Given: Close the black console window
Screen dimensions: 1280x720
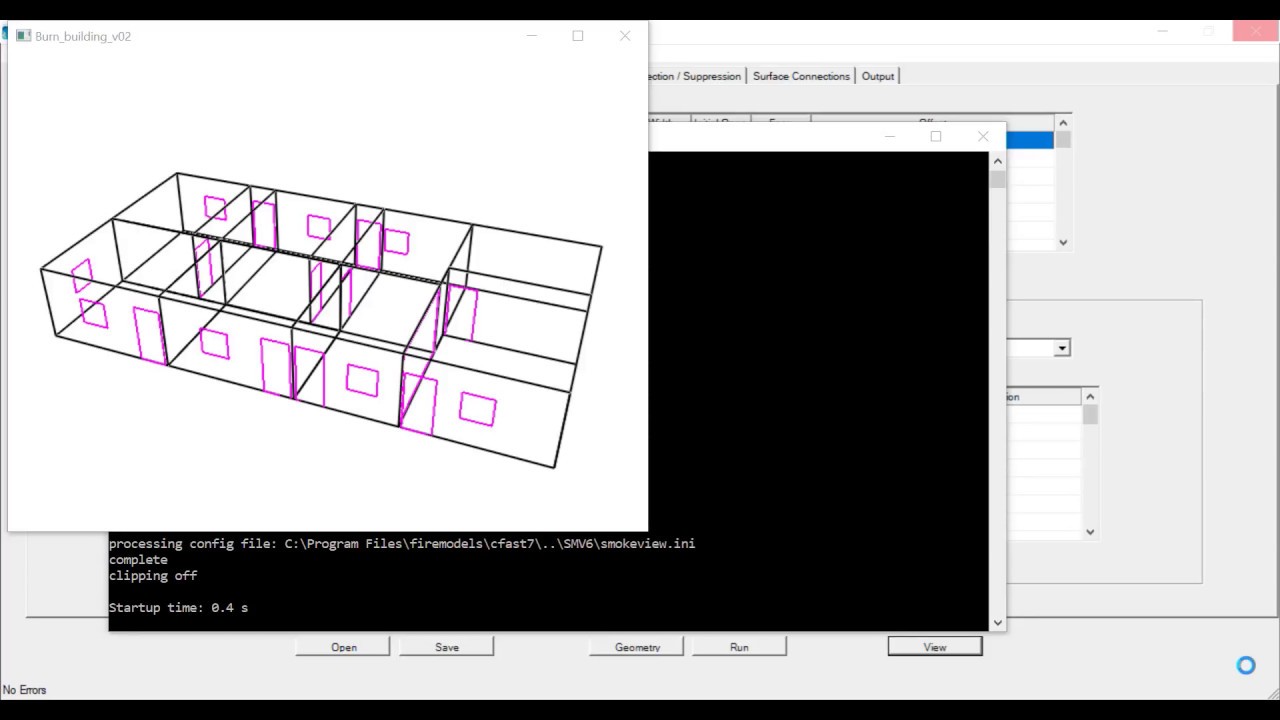Looking at the screenshot, I should click(x=983, y=137).
